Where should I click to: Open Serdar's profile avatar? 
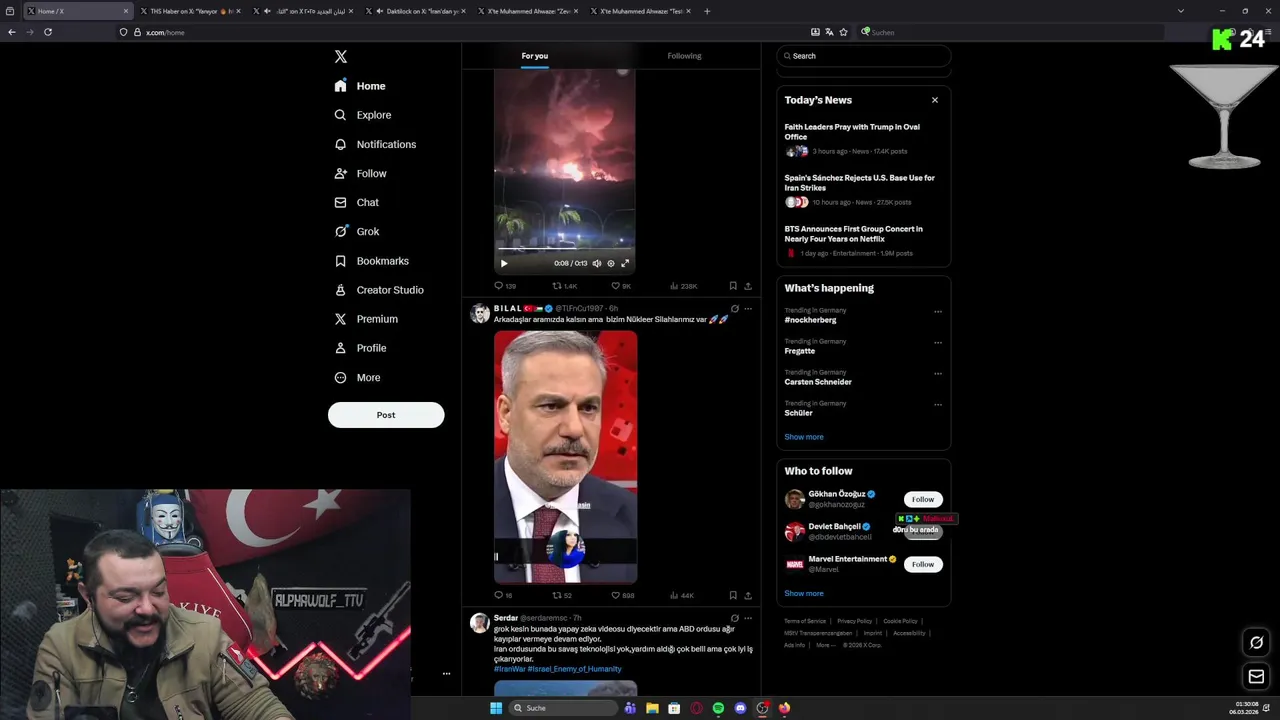pyautogui.click(x=480, y=623)
